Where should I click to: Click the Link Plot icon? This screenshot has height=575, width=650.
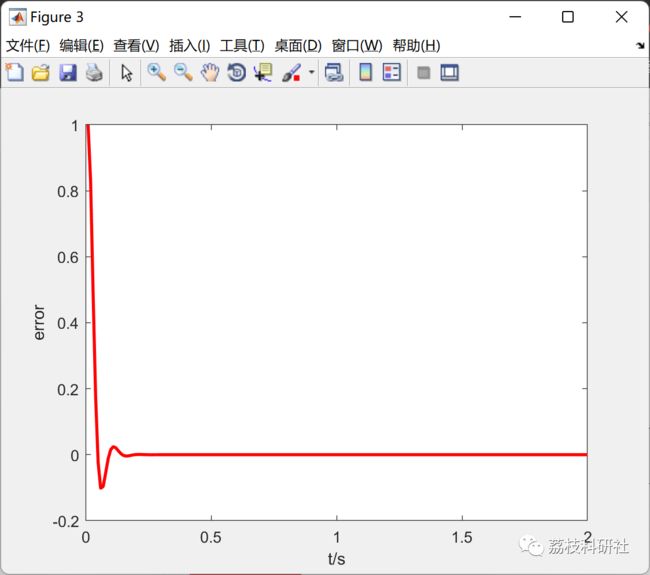(334, 73)
